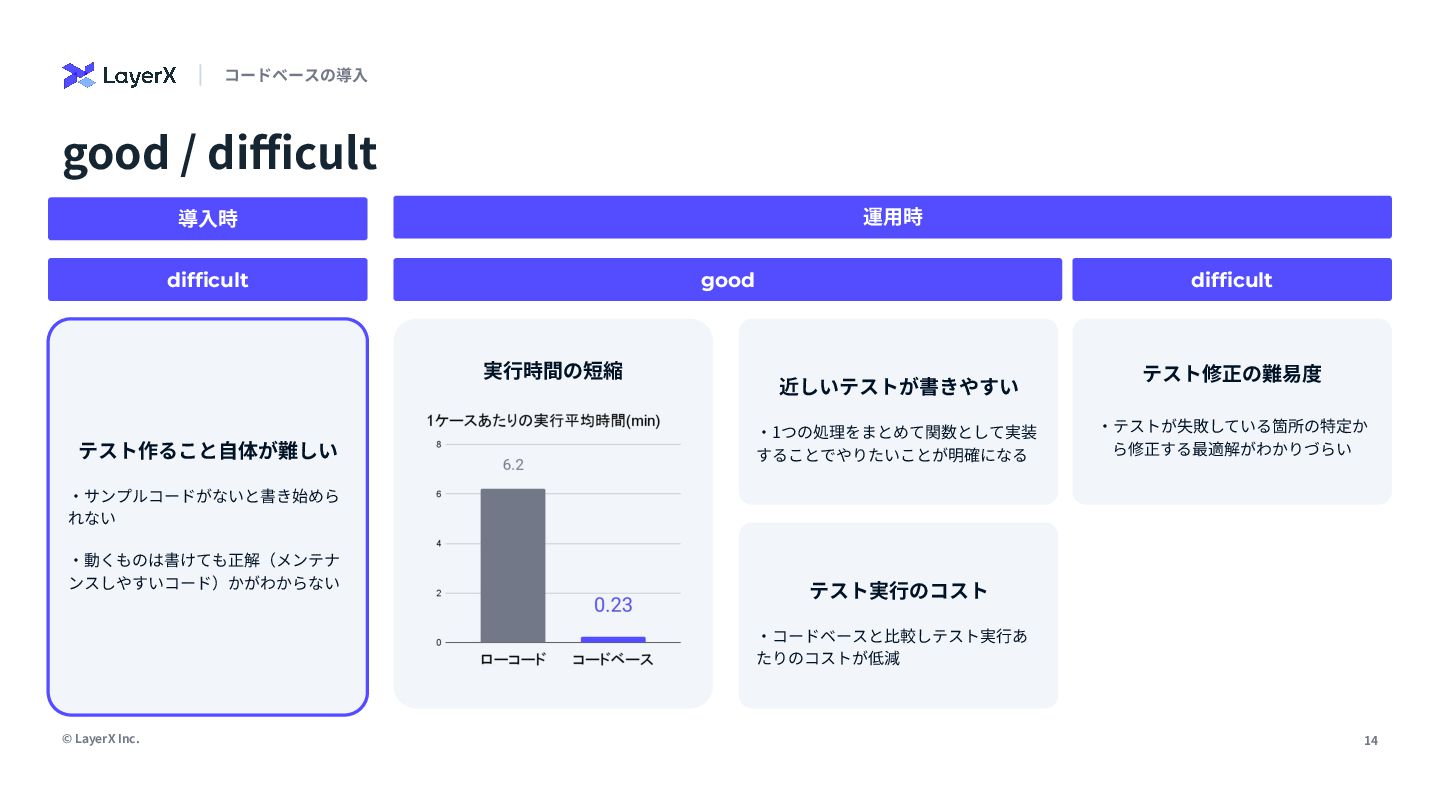This screenshot has height=810, width=1440.
Task: Click the chart title 1ケースあたりの実行平均時間(min)
Action: coord(543,421)
